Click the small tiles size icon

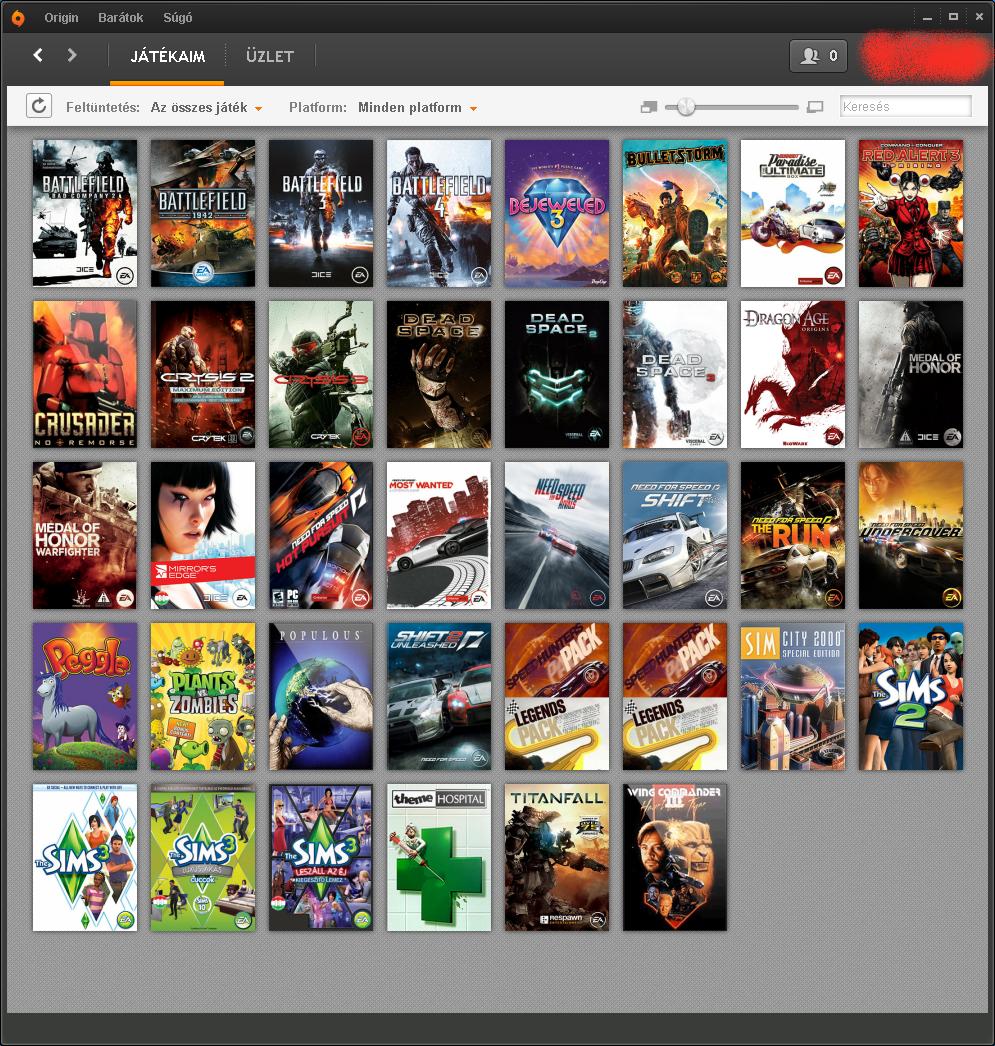[x=649, y=107]
